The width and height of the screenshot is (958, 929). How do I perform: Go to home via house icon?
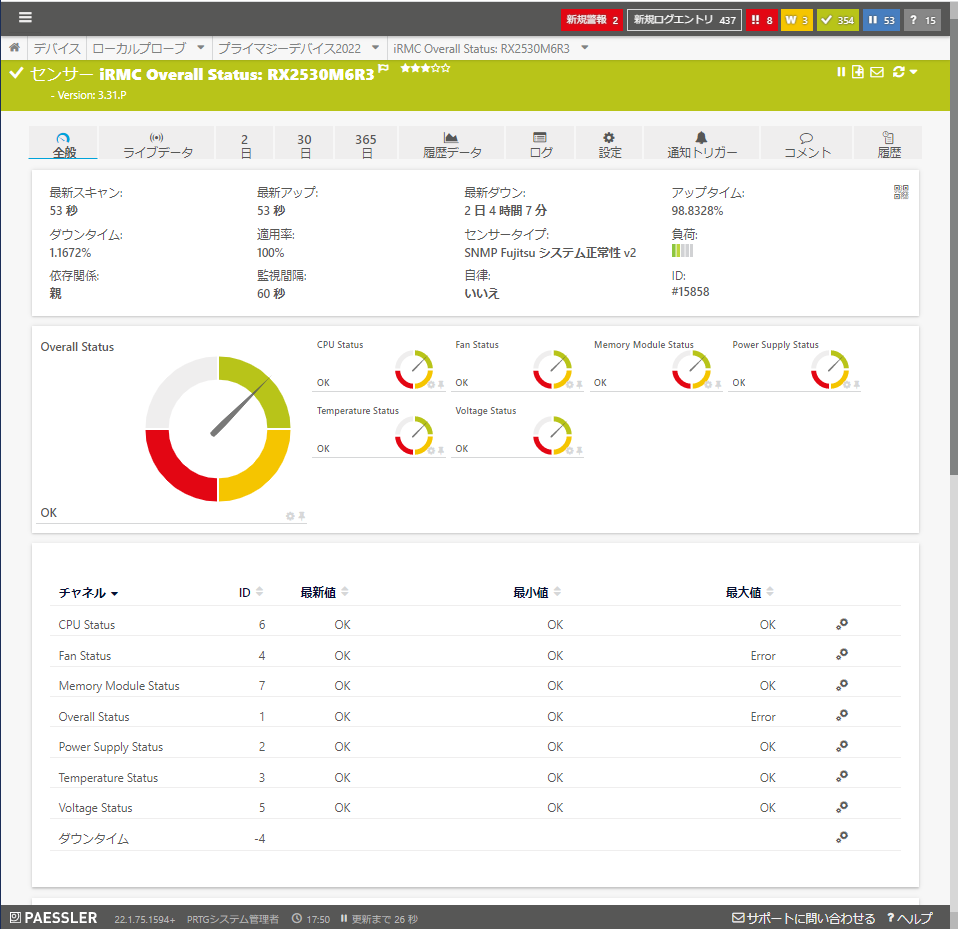15,48
